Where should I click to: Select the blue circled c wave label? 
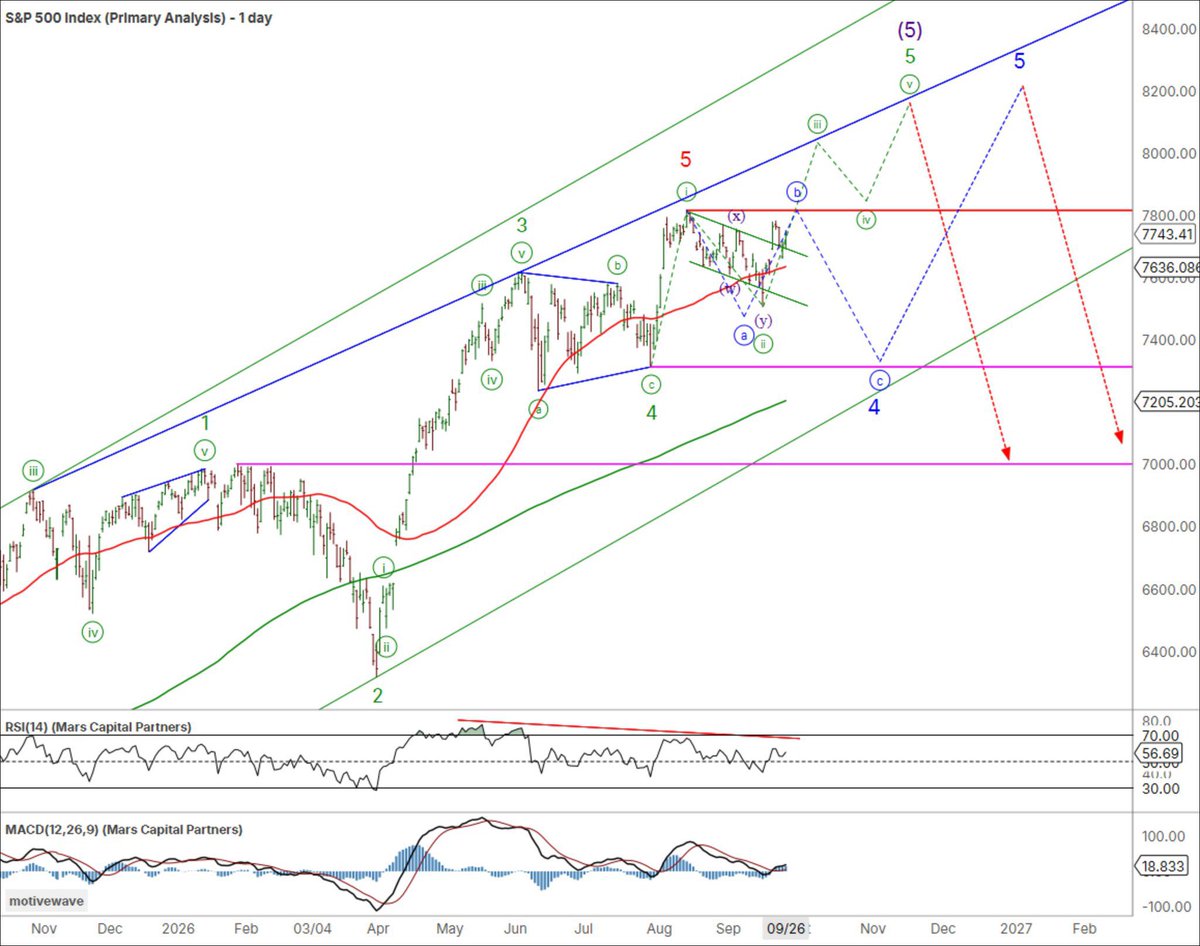(x=879, y=380)
